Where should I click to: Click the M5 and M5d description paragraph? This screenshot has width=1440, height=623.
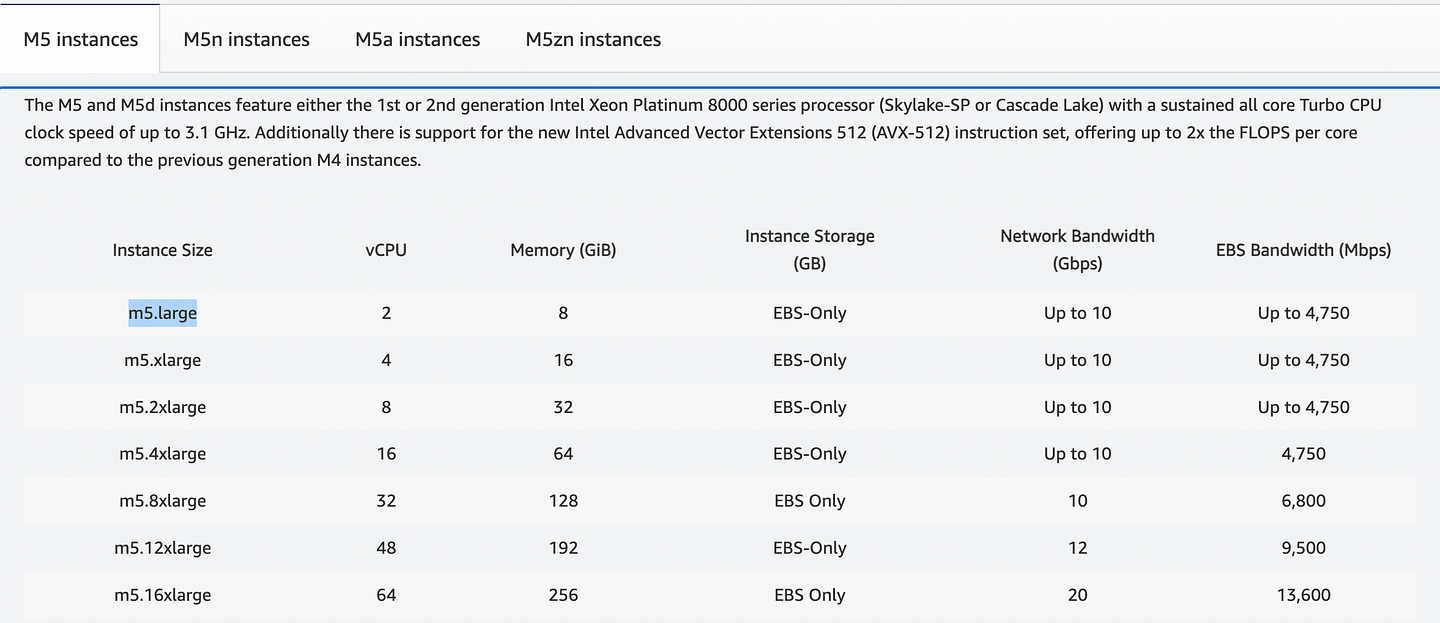(x=704, y=132)
